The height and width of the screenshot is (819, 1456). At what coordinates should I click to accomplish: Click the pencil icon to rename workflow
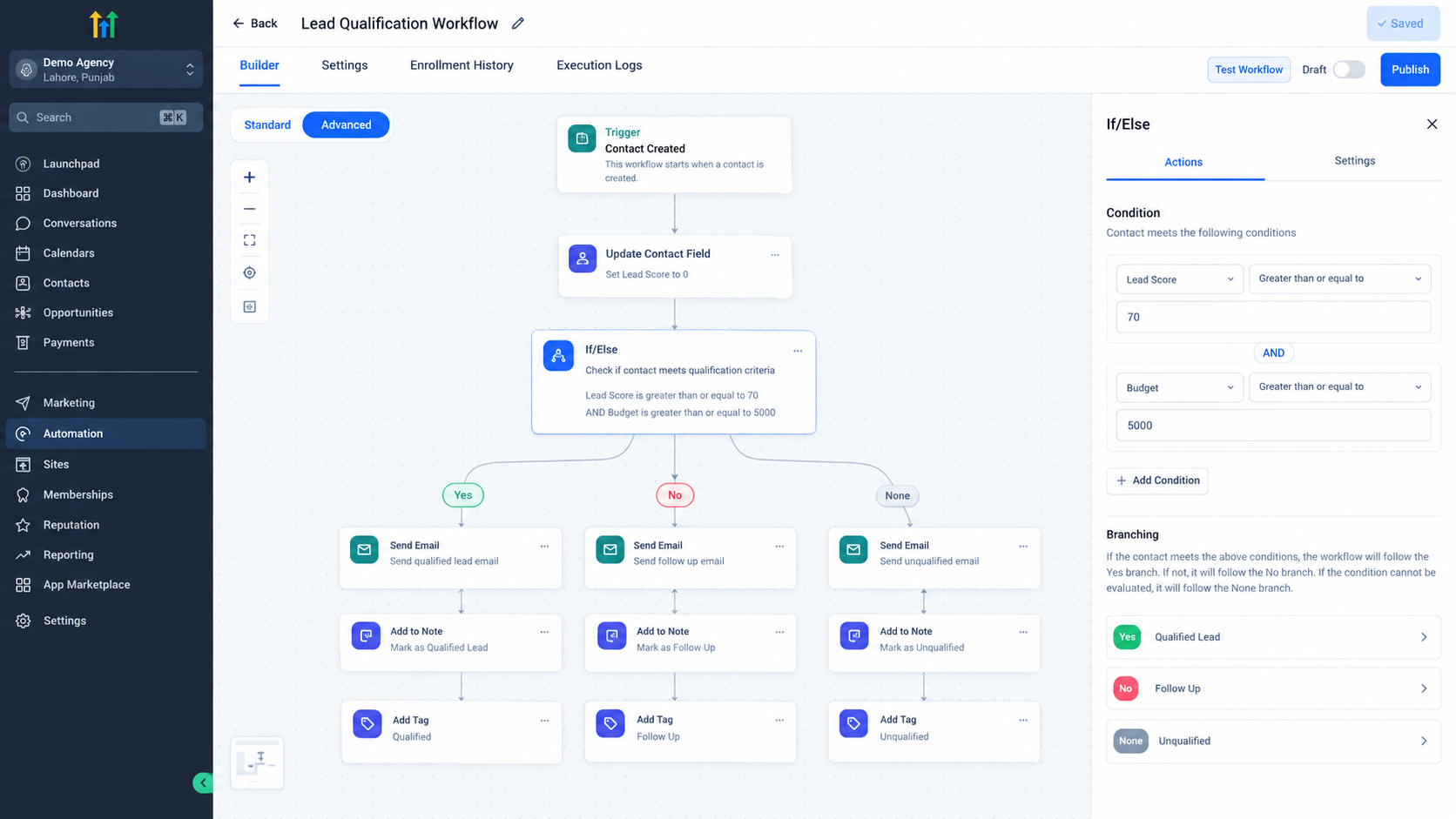pos(517,23)
